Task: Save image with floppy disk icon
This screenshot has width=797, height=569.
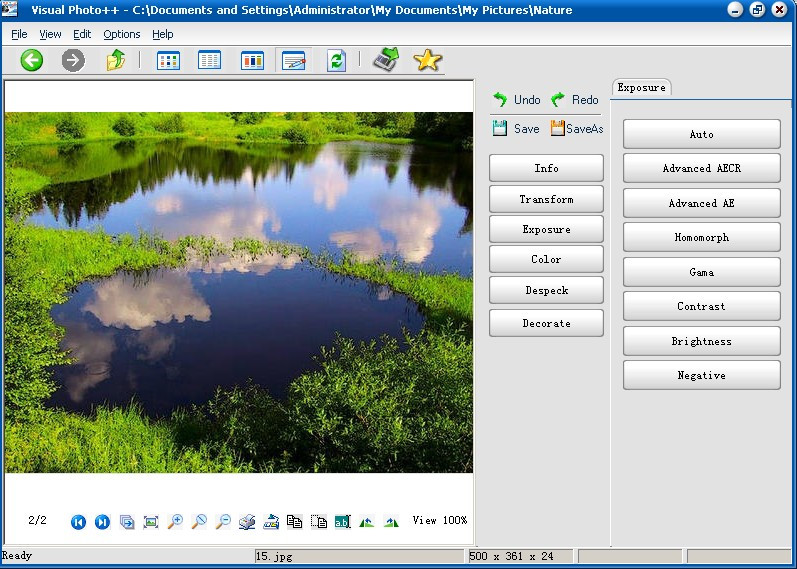Action: tap(500, 129)
